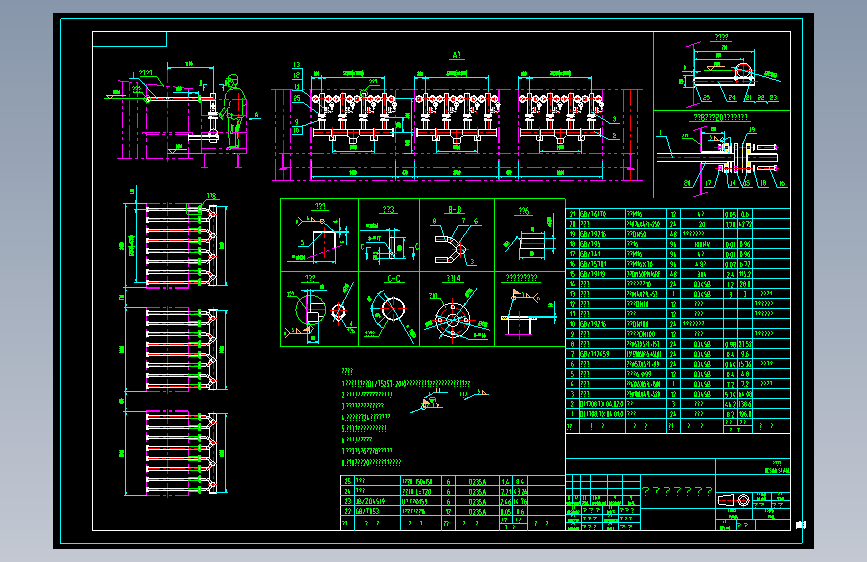Select the middle plan view pipe bank
Viewport: 867px width, 562px height.
[x=182, y=350]
